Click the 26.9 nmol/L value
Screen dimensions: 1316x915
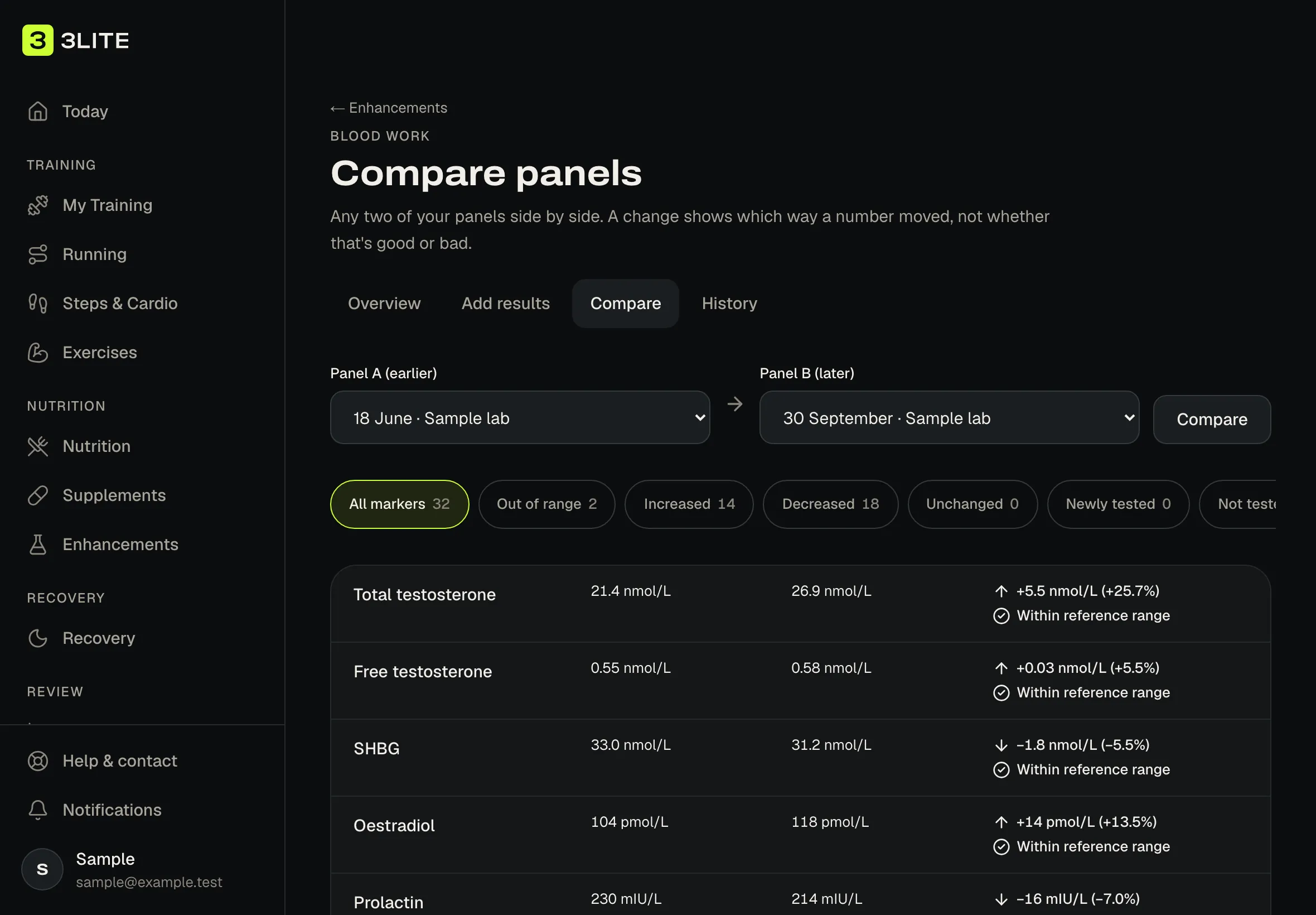coord(831,591)
